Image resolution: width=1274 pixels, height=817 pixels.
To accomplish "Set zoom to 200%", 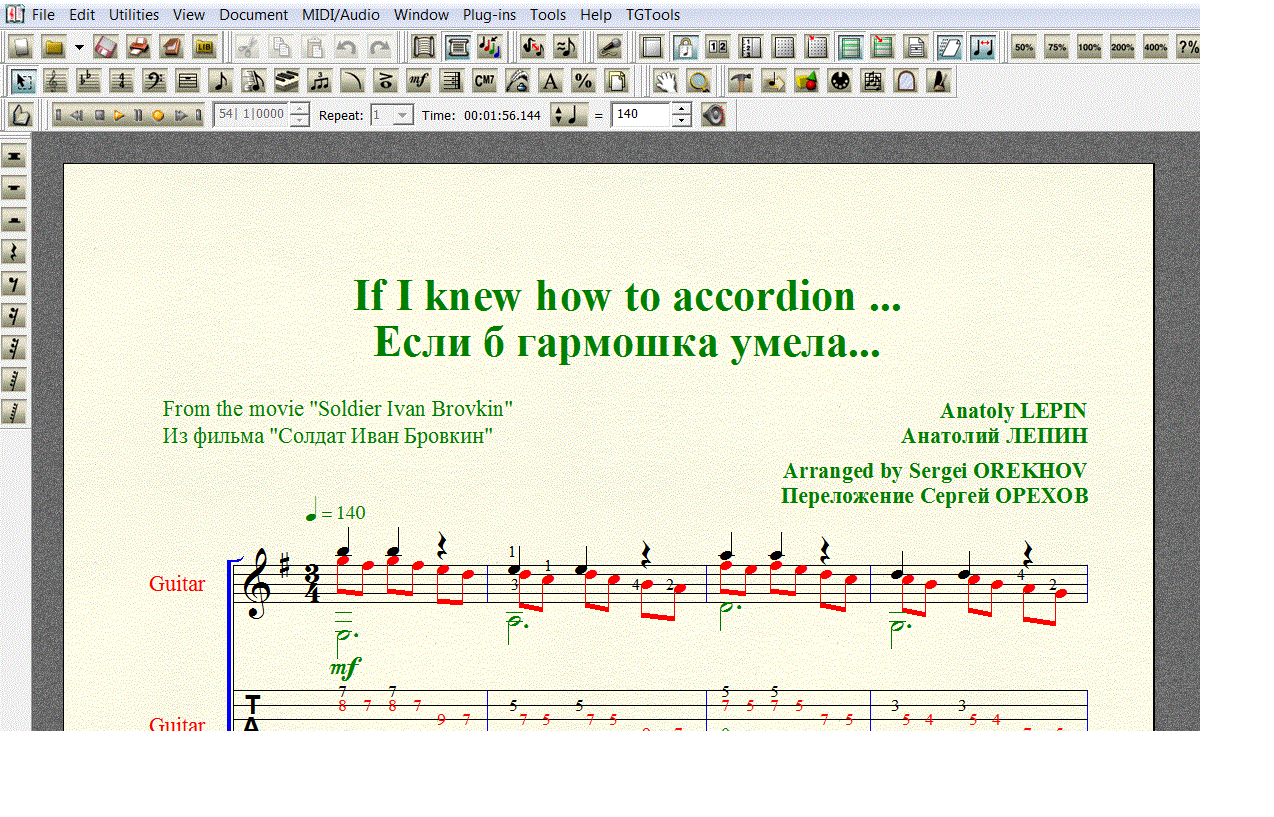I will point(1121,47).
